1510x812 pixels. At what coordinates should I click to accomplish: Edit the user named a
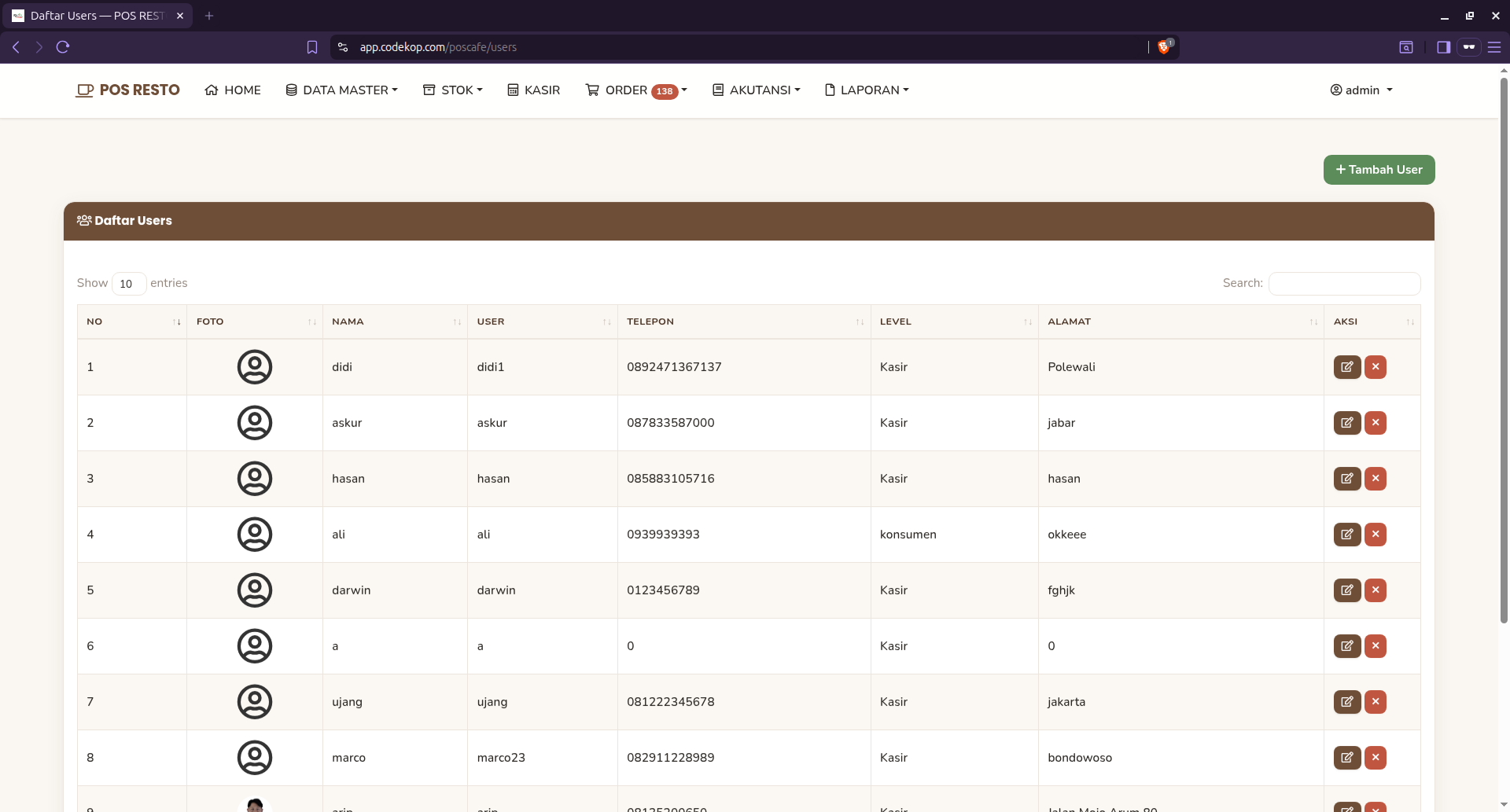(x=1346, y=646)
